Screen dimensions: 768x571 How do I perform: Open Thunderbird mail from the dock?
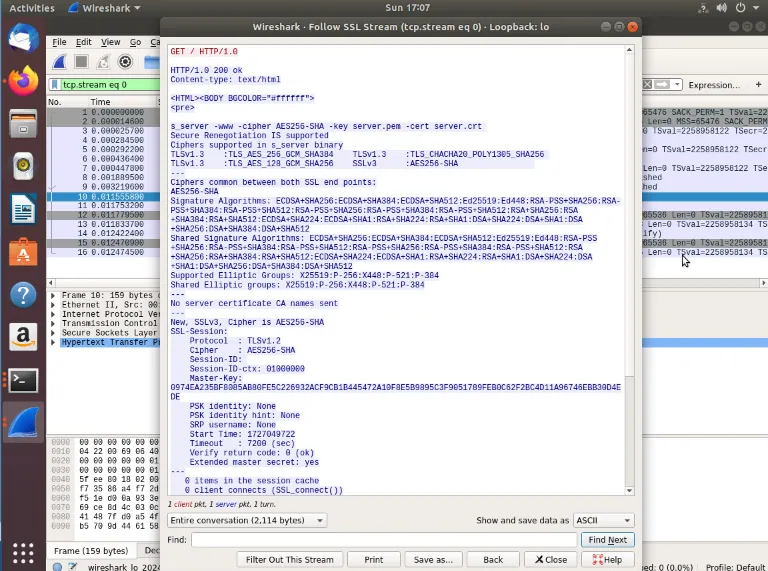(x=23, y=38)
